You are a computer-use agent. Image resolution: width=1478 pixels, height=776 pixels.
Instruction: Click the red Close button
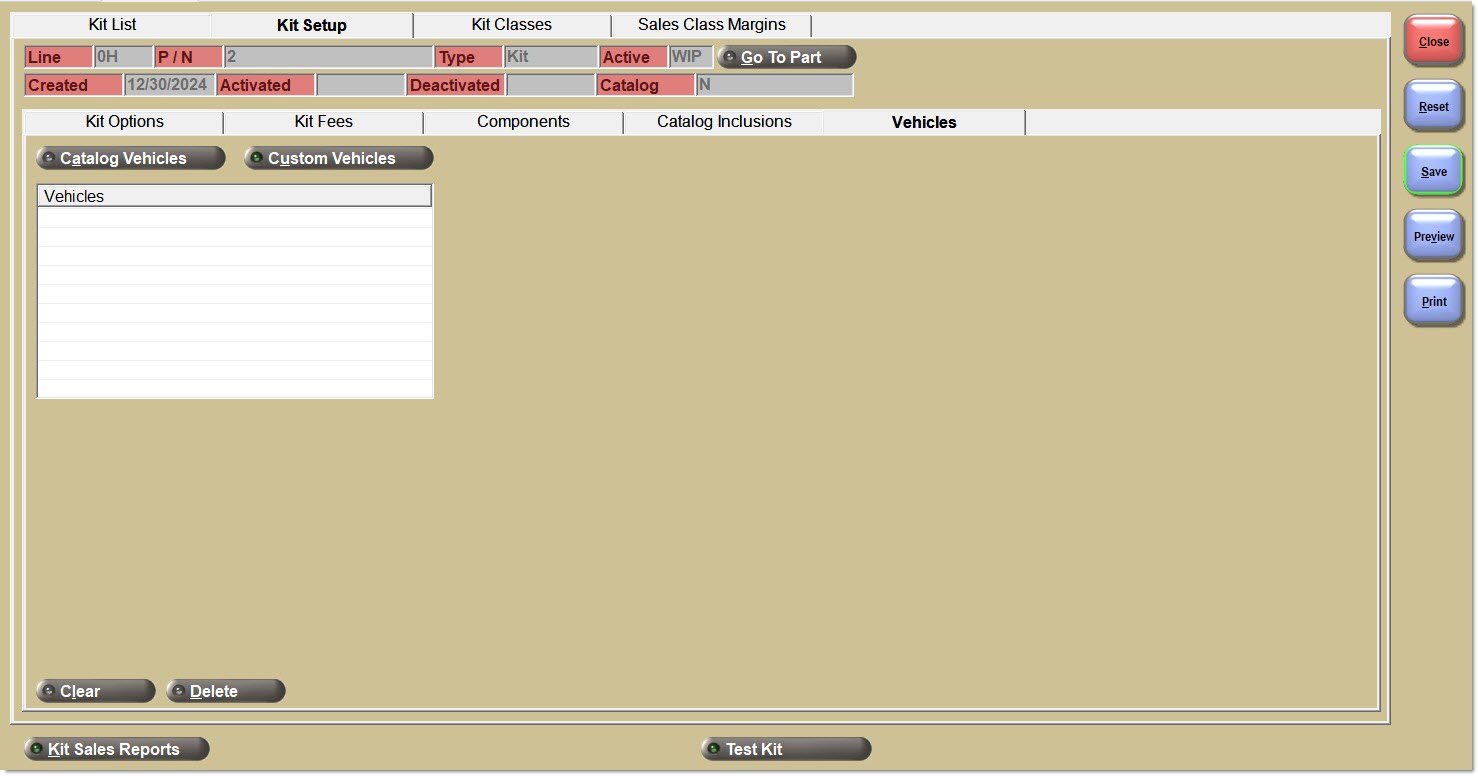tap(1433, 42)
